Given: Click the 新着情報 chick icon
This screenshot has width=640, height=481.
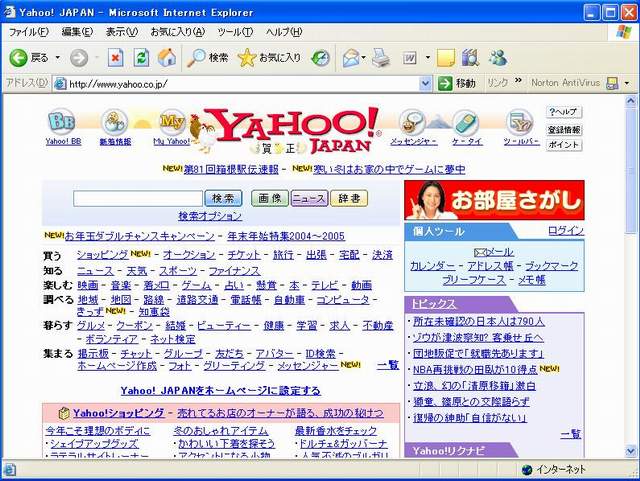Looking at the screenshot, I should (115, 122).
